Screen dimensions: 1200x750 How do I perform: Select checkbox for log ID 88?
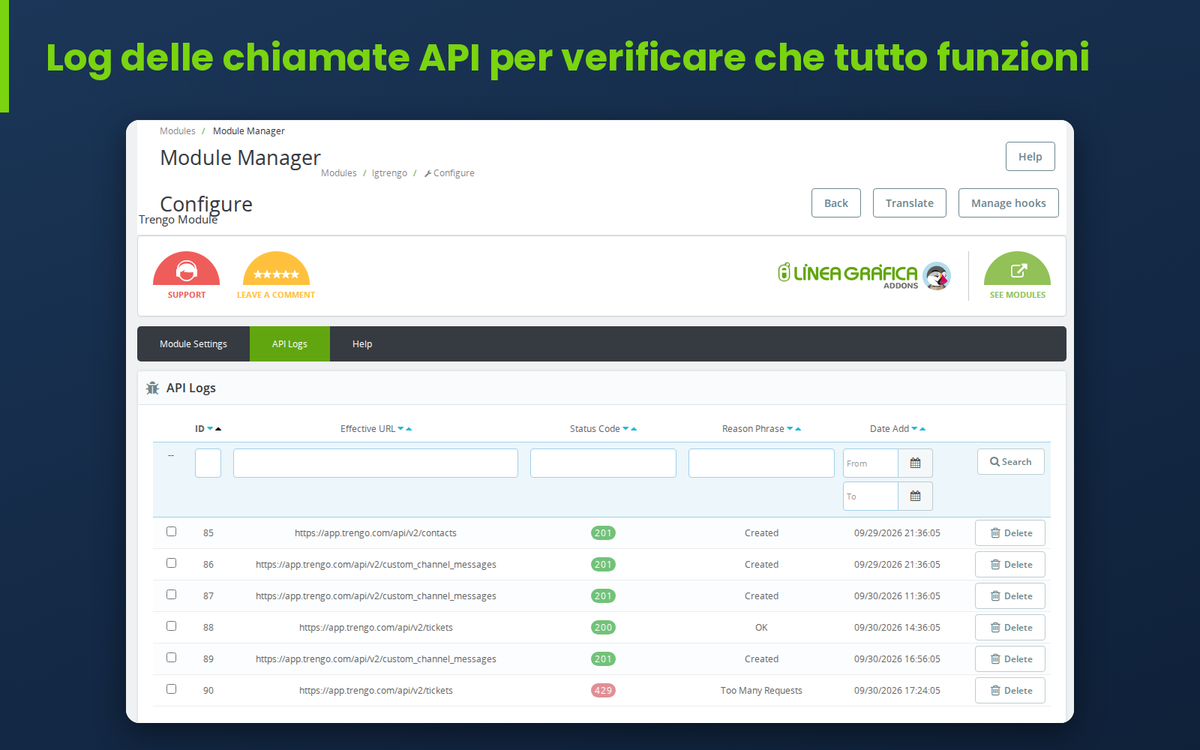(x=171, y=626)
